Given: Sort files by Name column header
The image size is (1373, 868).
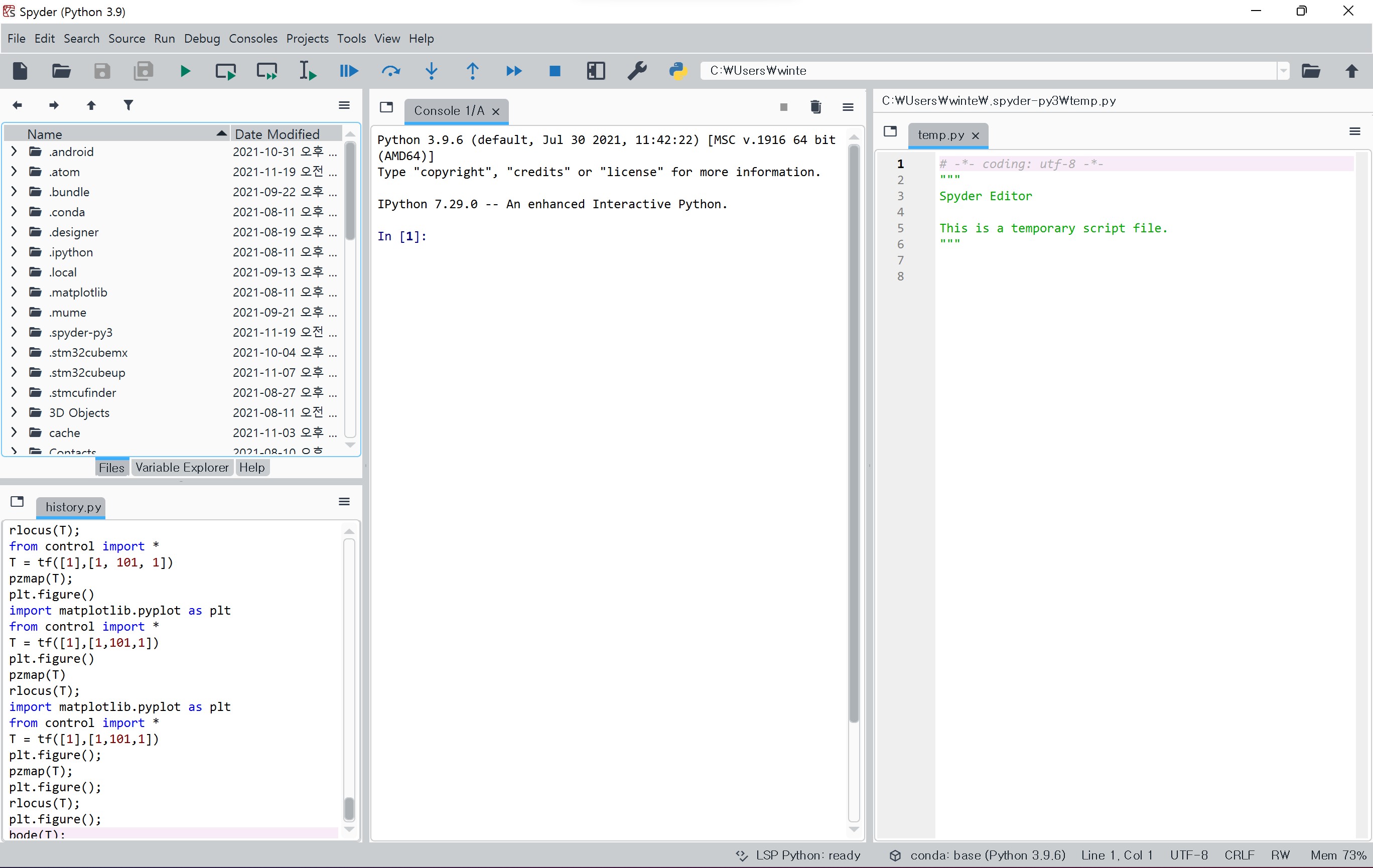Looking at the screenshot, I should (117, 133).
